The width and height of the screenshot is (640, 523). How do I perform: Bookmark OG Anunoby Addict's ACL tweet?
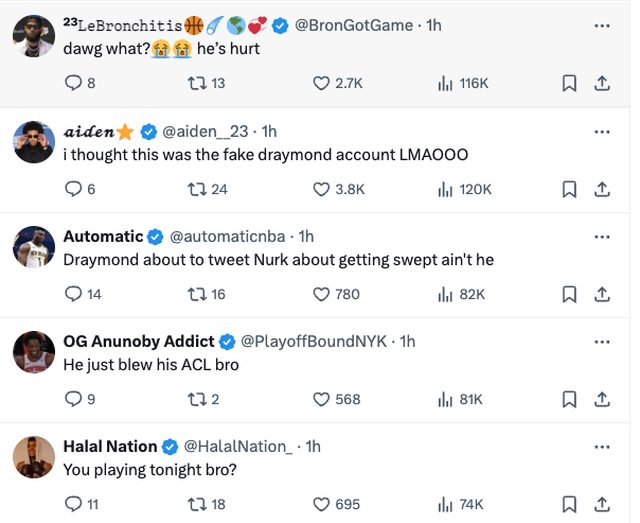pos(569,399)
